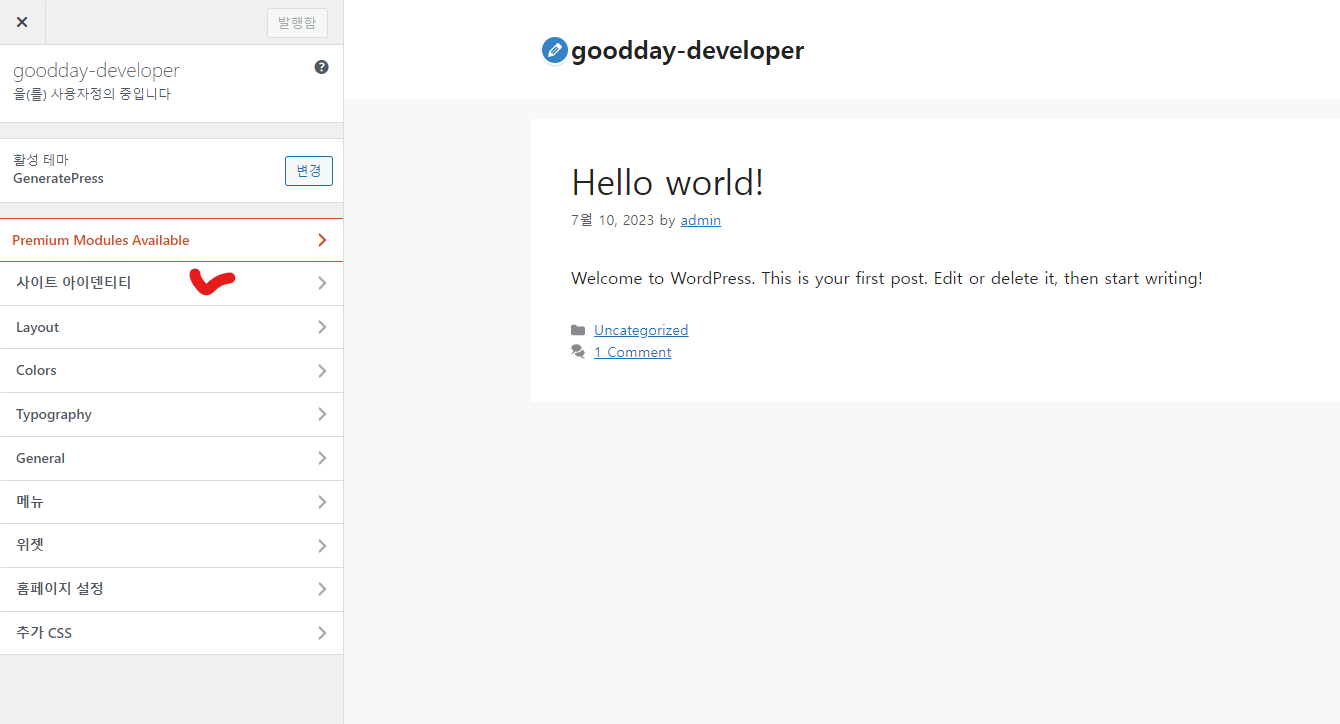Click the 발행함 publish button

(297, 22)
